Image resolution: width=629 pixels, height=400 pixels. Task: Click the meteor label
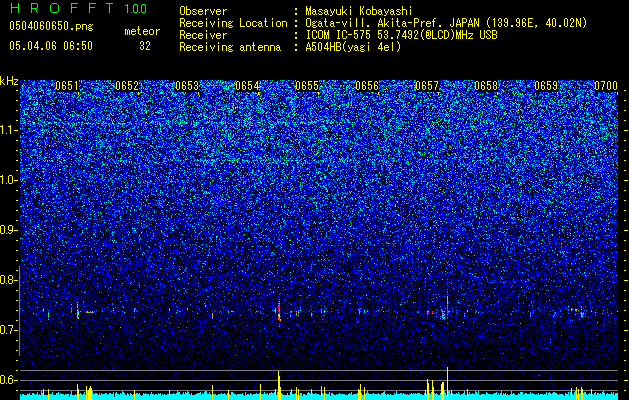142,31
